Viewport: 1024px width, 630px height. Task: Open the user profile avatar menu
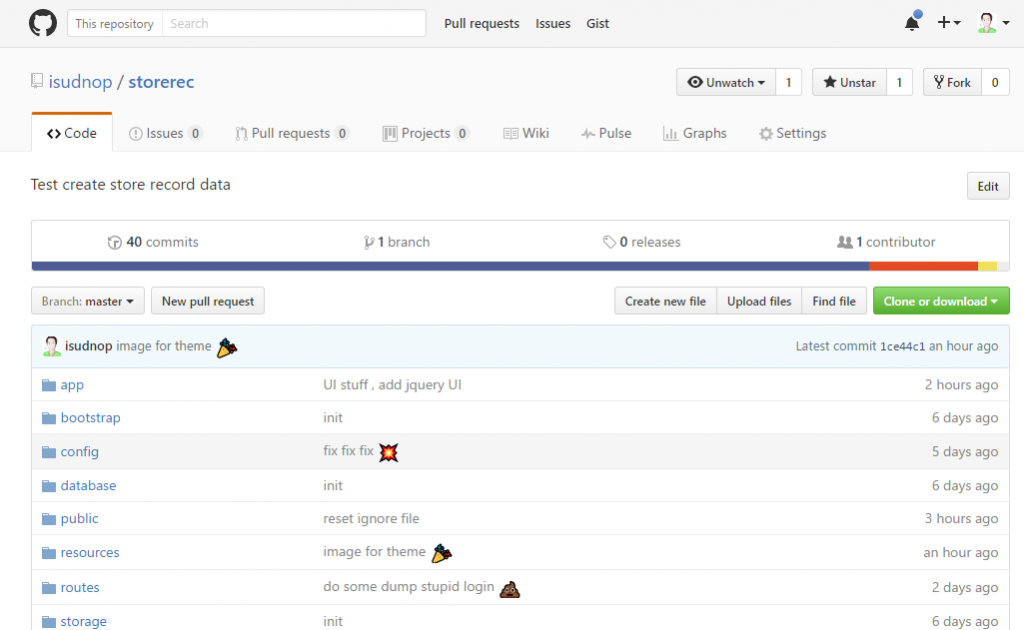(991, 23)
